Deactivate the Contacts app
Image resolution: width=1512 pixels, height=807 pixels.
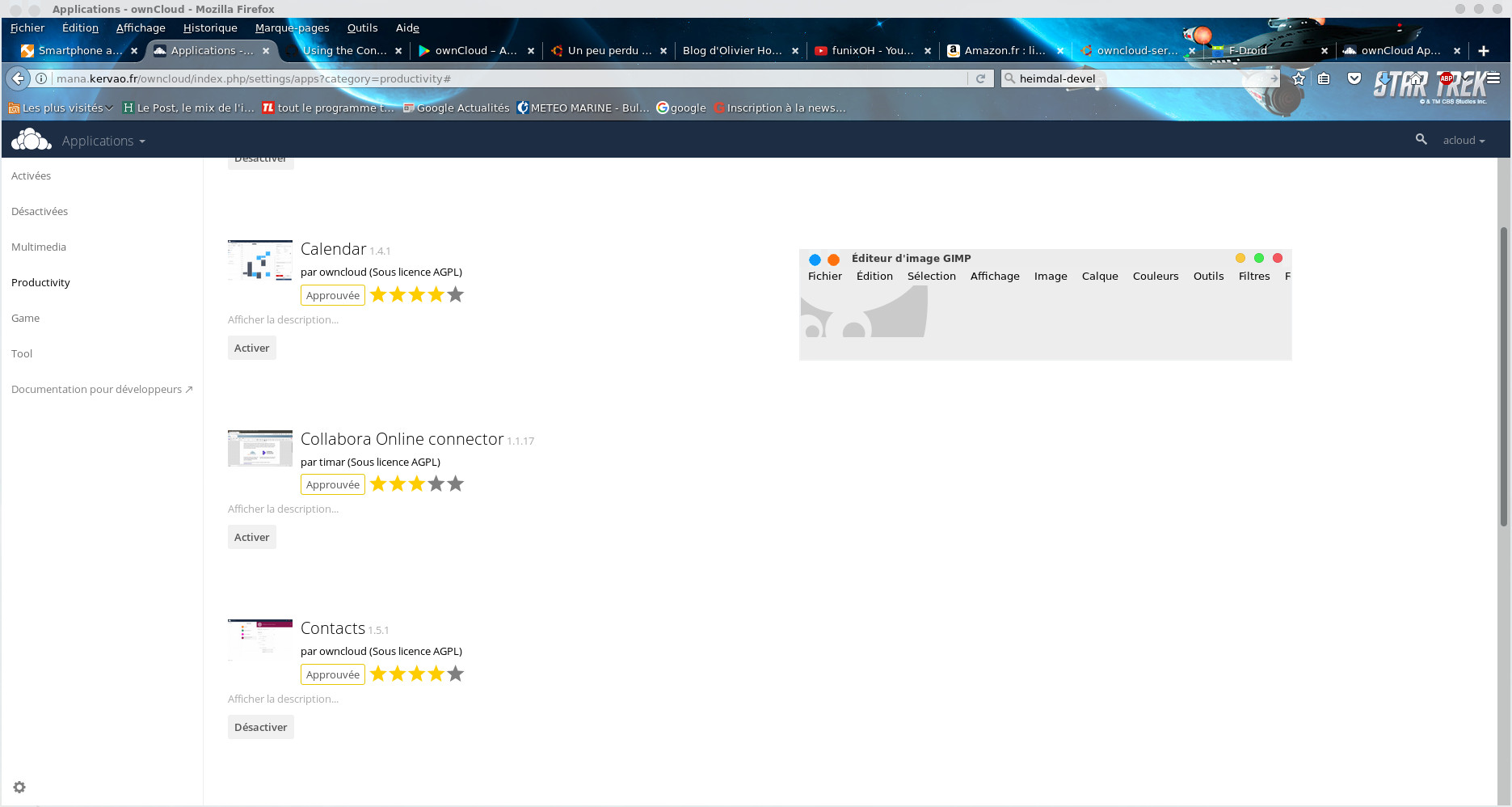pyautogui.click(x=260, y=727)
